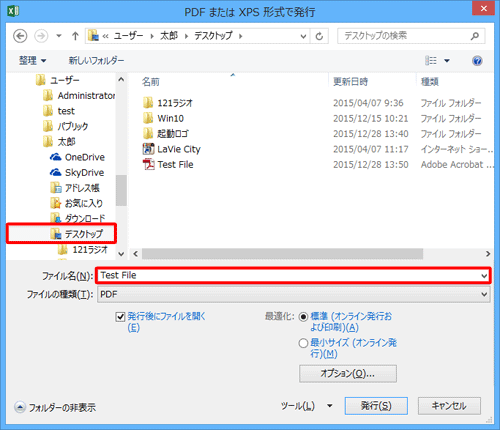Change view with the view icon
The image size is (500, 430).
point(431,61)
